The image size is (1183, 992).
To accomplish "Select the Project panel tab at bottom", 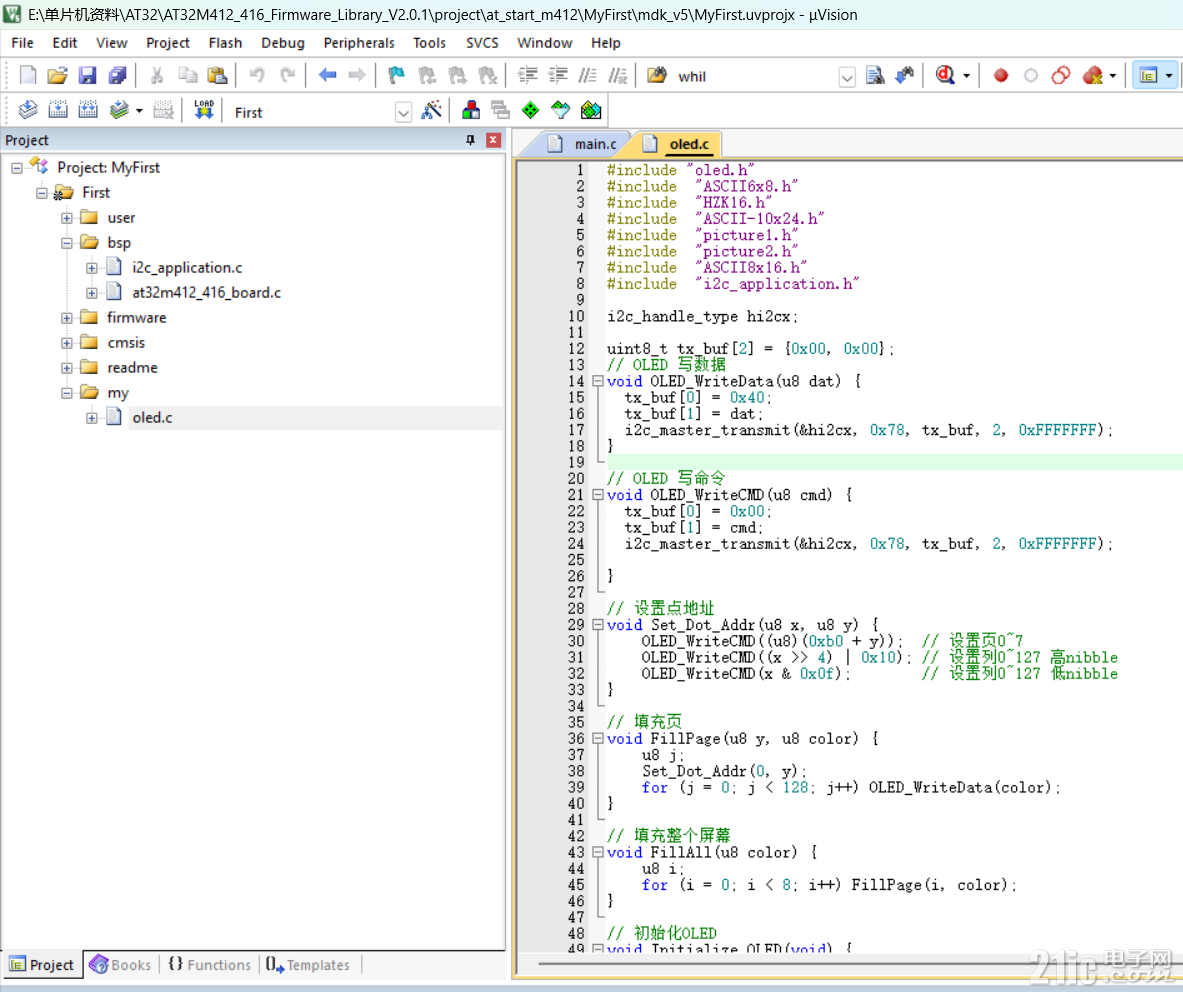I will pos(42,965).
